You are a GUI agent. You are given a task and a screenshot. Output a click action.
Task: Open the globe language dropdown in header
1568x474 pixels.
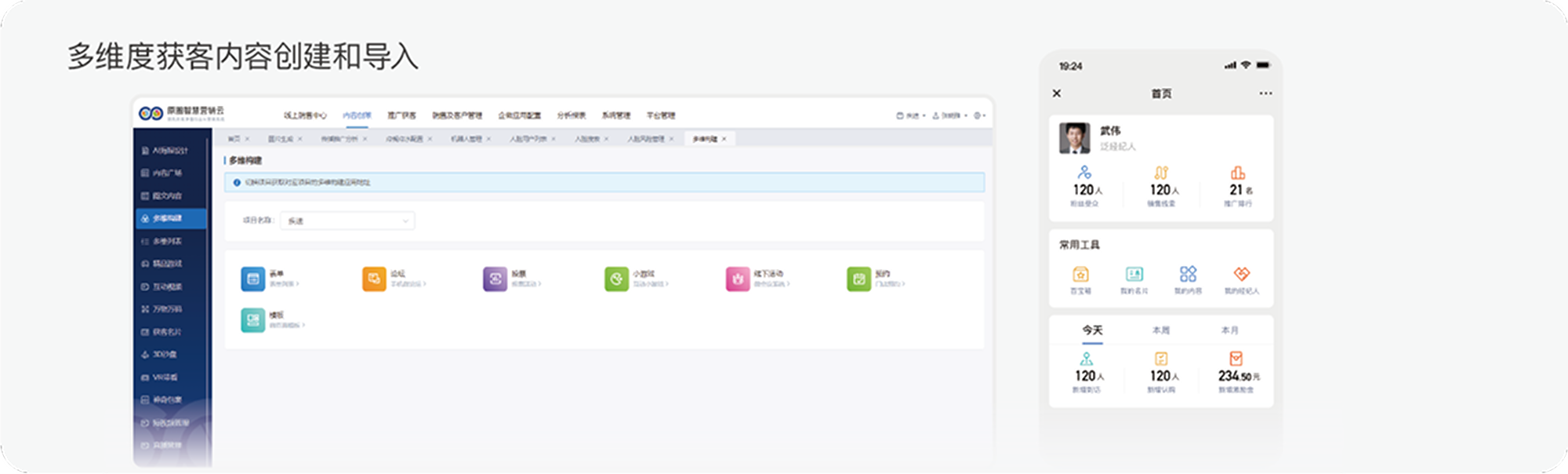pyautogui.click(x=979, y=115)
